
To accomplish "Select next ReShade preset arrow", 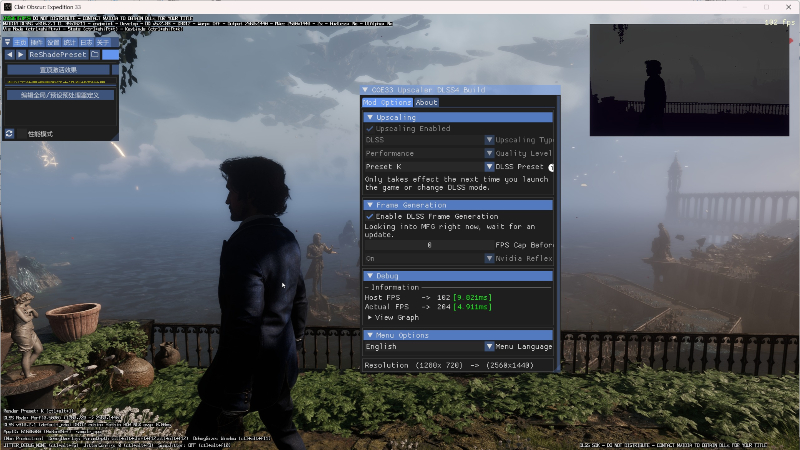I will [x=20, y=55].
